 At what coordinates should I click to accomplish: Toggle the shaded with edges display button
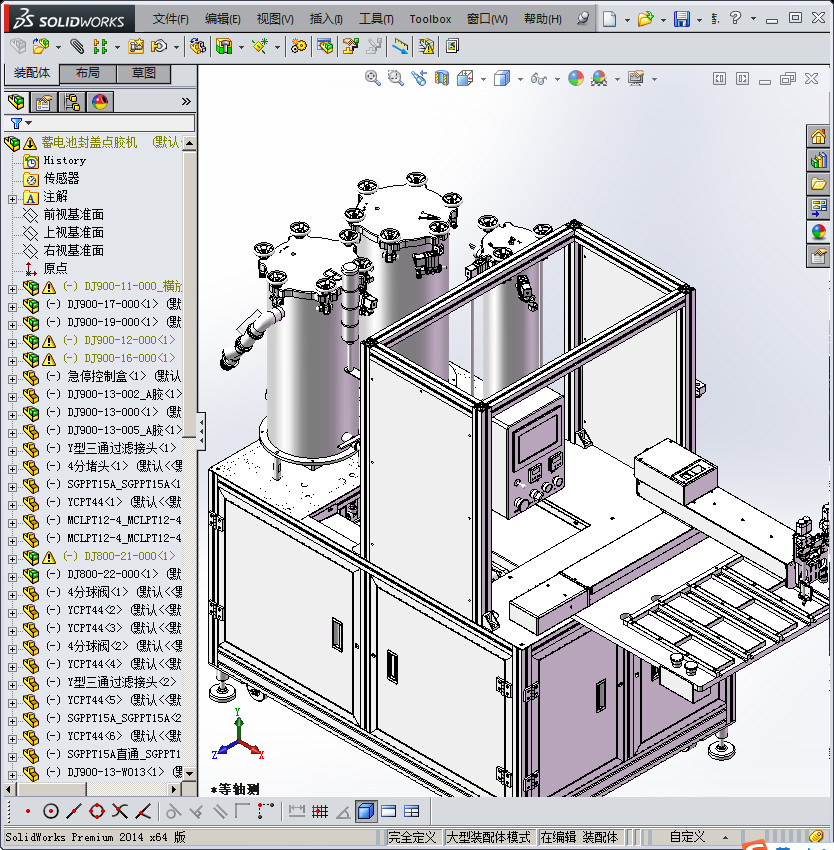point(365,811)
